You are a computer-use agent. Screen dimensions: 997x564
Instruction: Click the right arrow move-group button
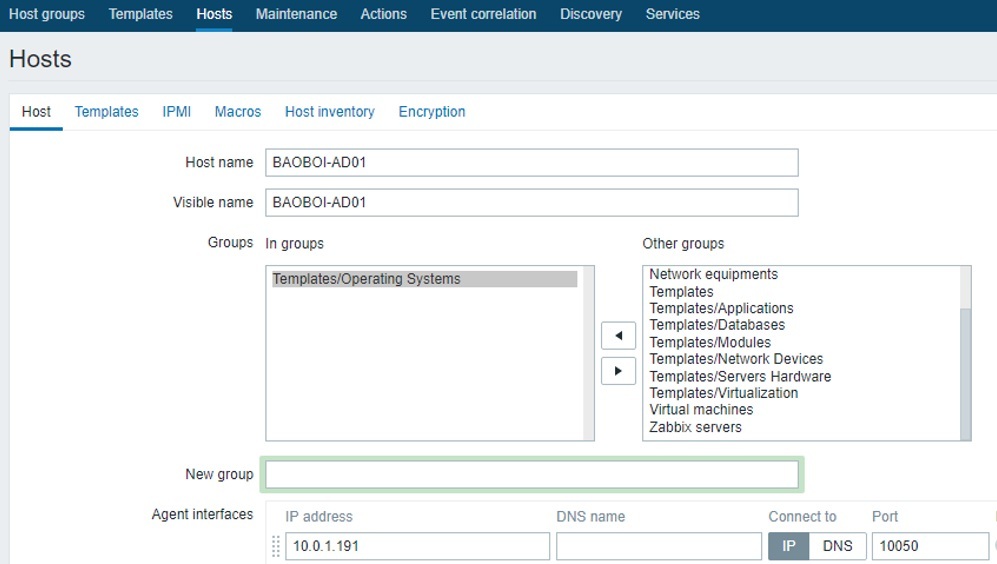click(618, 371)
